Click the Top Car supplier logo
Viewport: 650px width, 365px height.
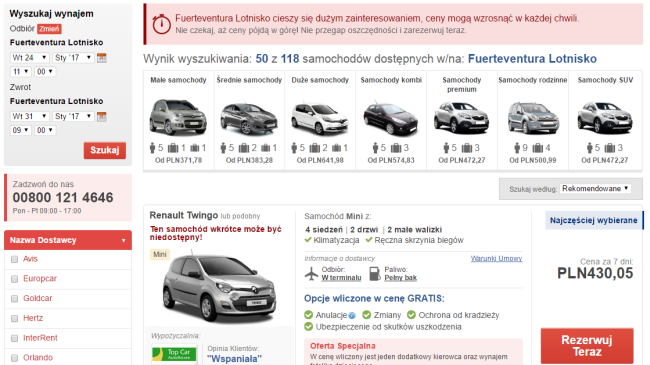click(x=174, y=354)
